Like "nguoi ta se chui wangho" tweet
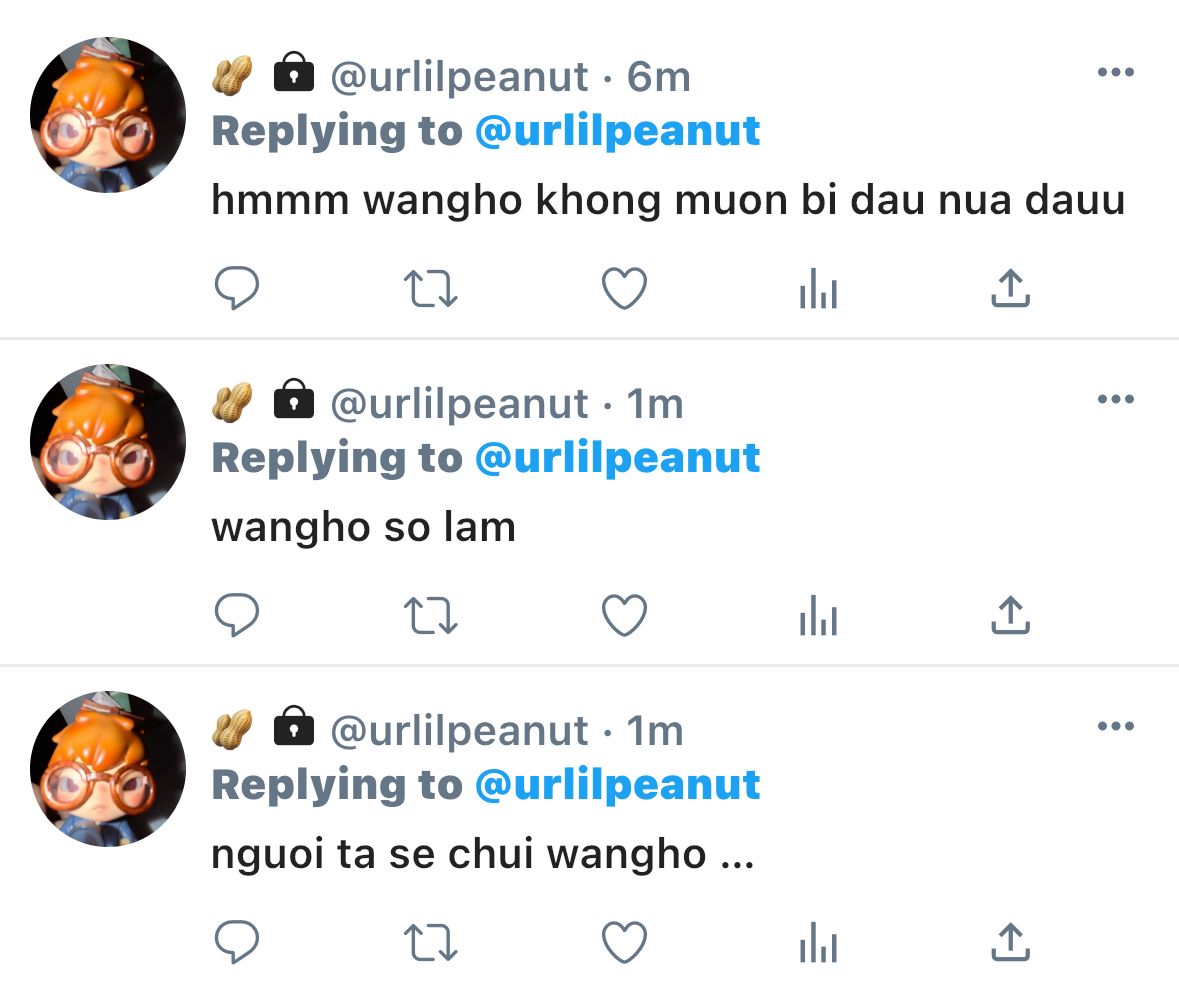This screenshot has height=983, width=1179. (x=624, y=942)
